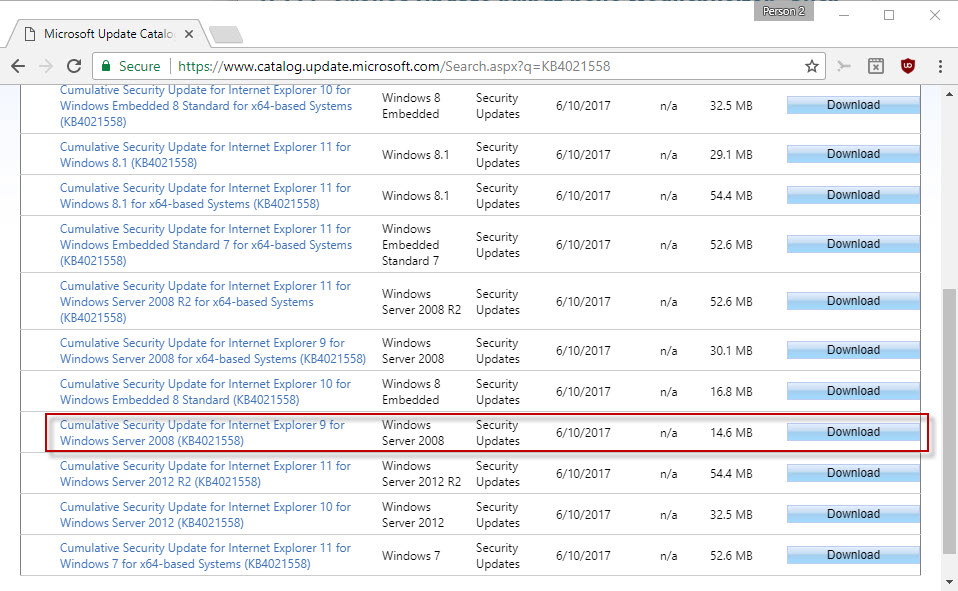This screenshot has width=958, height=591.
Task: Open IE 11 for Windows Server 2012 R2 link
Action: click(205, 474)
